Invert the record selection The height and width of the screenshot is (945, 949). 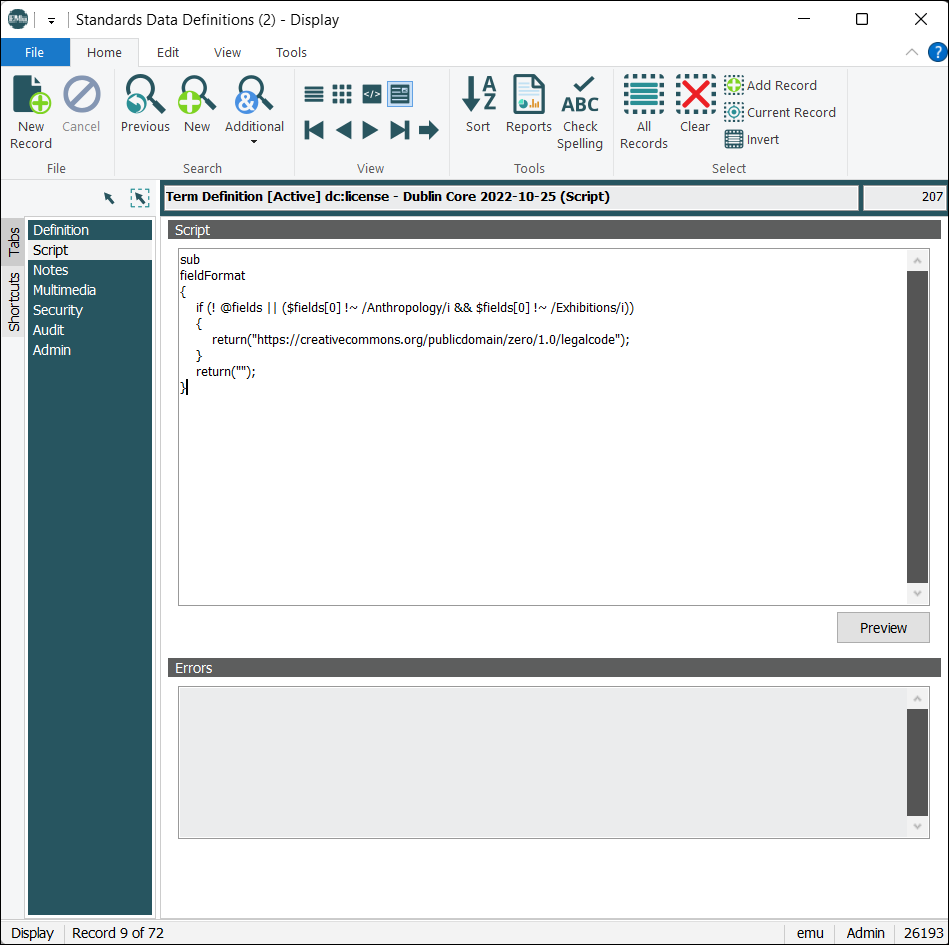click(x=751, y=139)
